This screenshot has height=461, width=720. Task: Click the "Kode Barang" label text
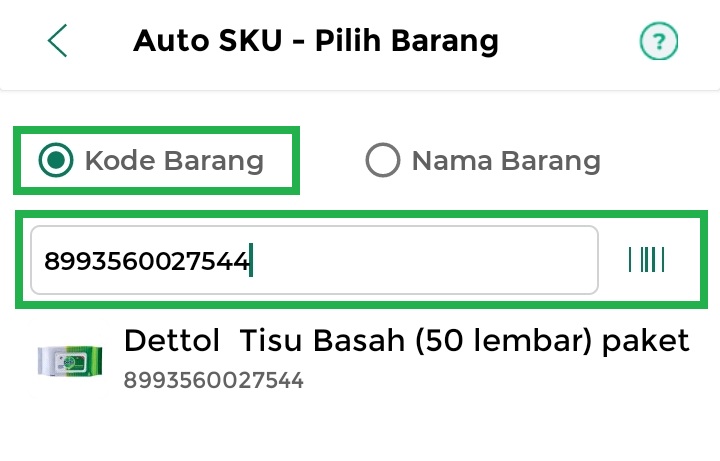[x=174, y=160]
